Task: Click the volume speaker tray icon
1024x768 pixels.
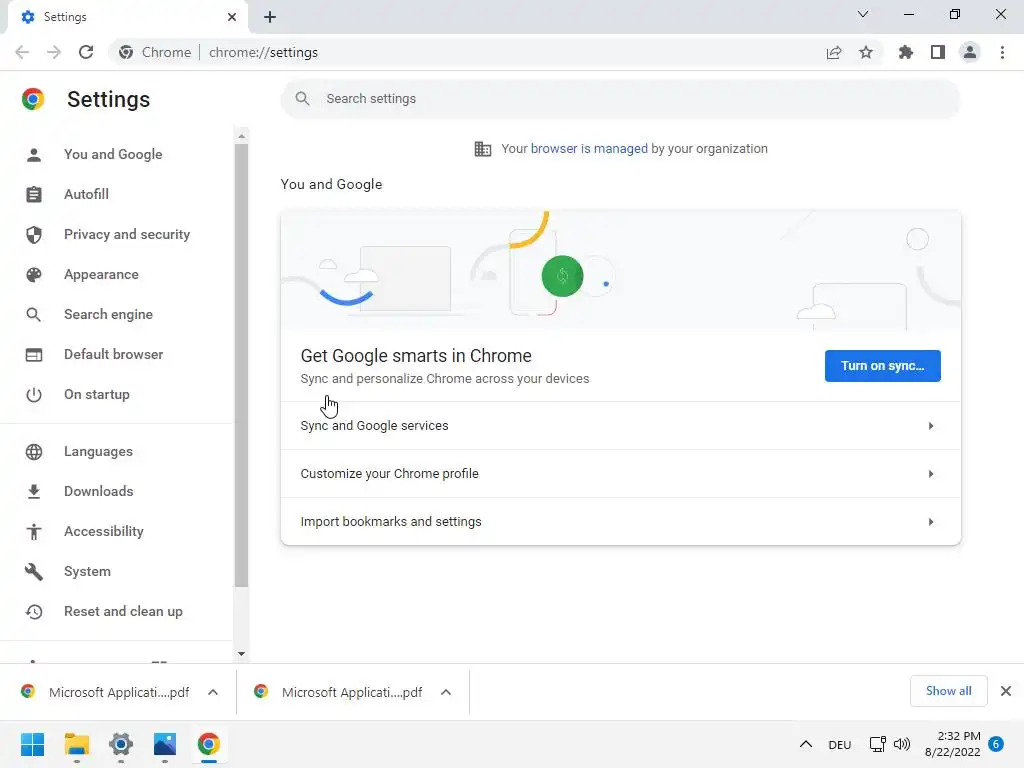Action: click(902, 744)
